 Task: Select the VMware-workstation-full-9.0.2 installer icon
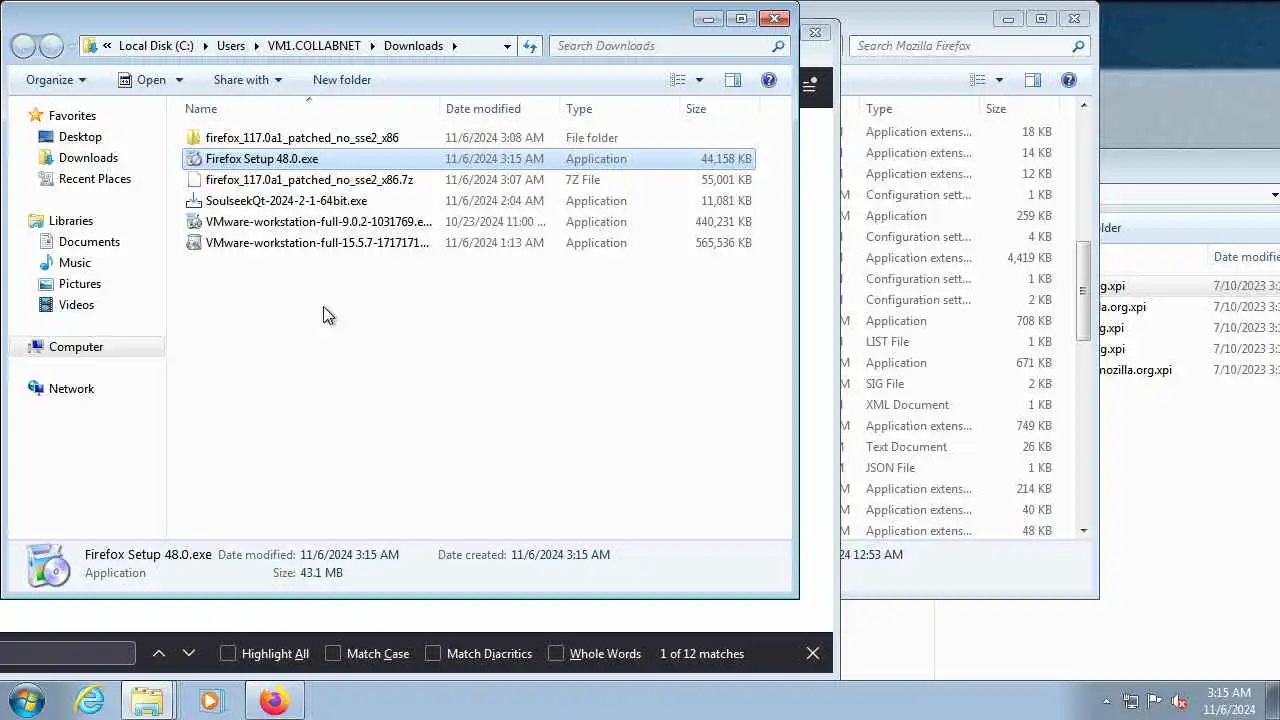(x=194, y=222)
